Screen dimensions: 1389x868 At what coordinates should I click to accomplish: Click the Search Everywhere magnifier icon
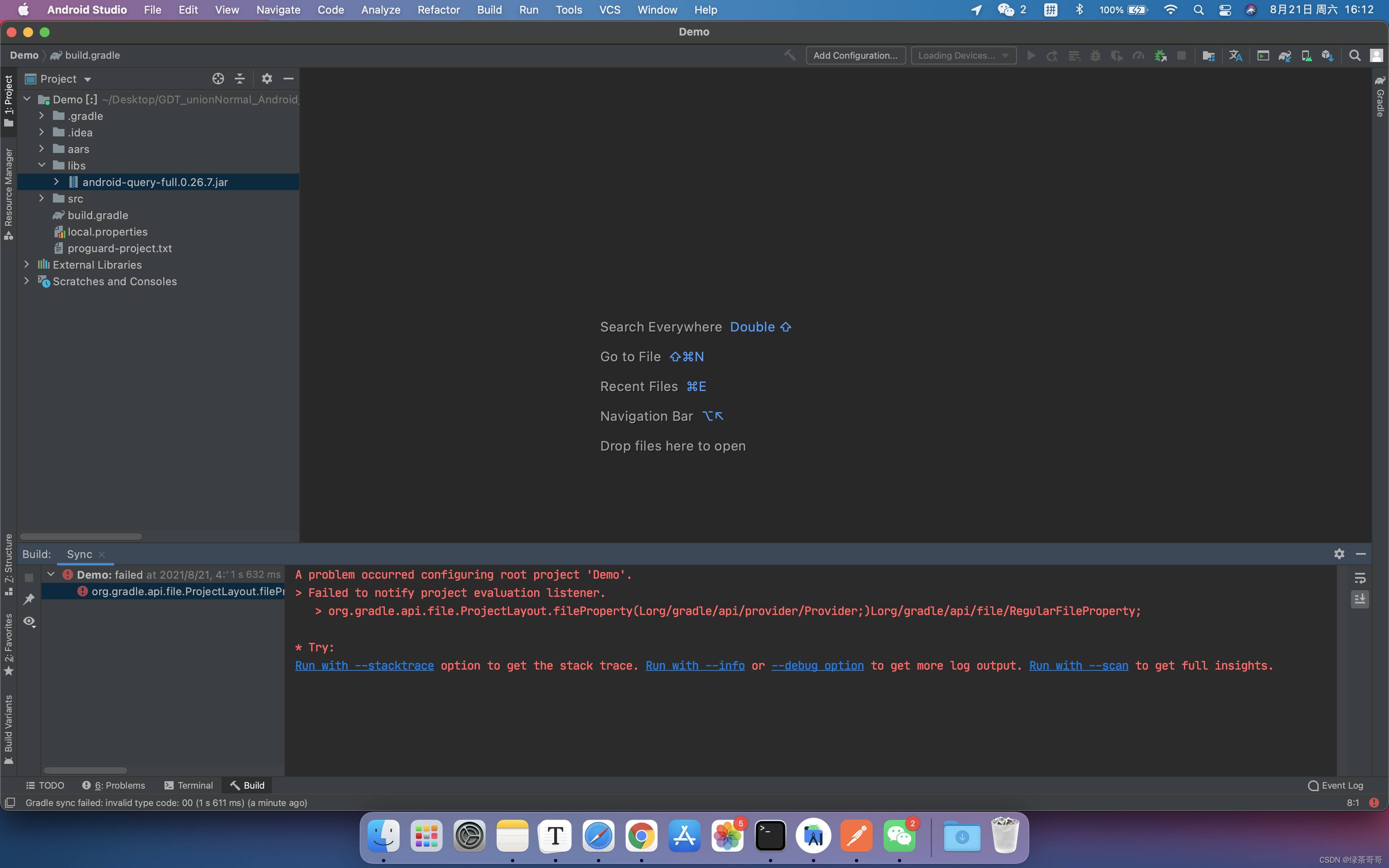coord(1355,56)
